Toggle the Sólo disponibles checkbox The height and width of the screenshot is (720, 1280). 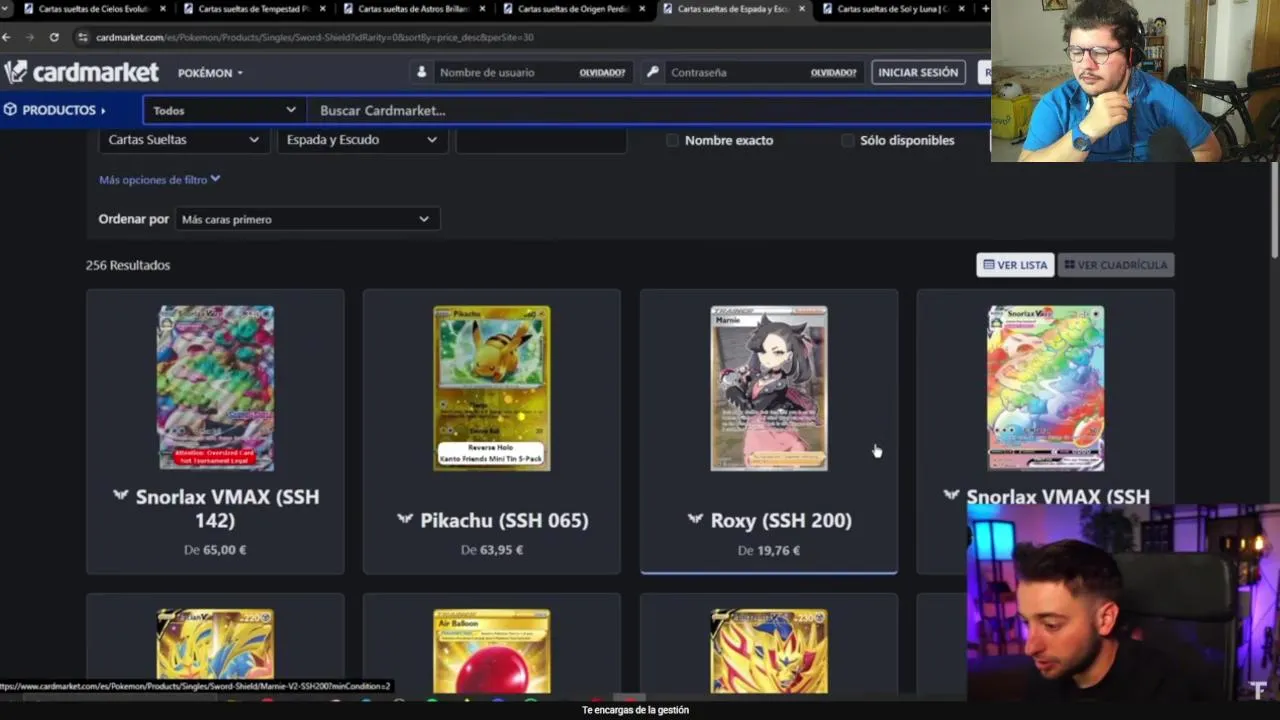pyautogui.click(x=848, y=140)
